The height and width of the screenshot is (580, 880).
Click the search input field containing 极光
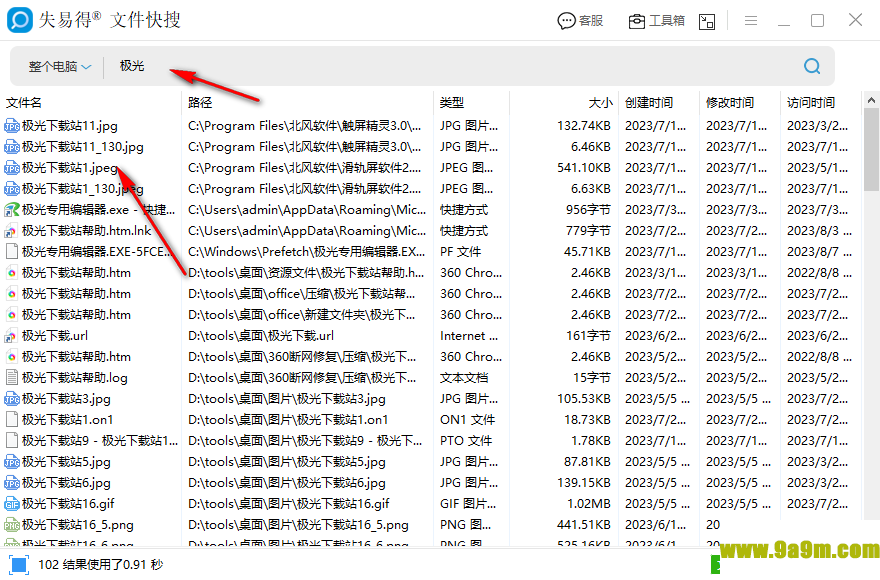pyautogui.click(x=449, y=66)
